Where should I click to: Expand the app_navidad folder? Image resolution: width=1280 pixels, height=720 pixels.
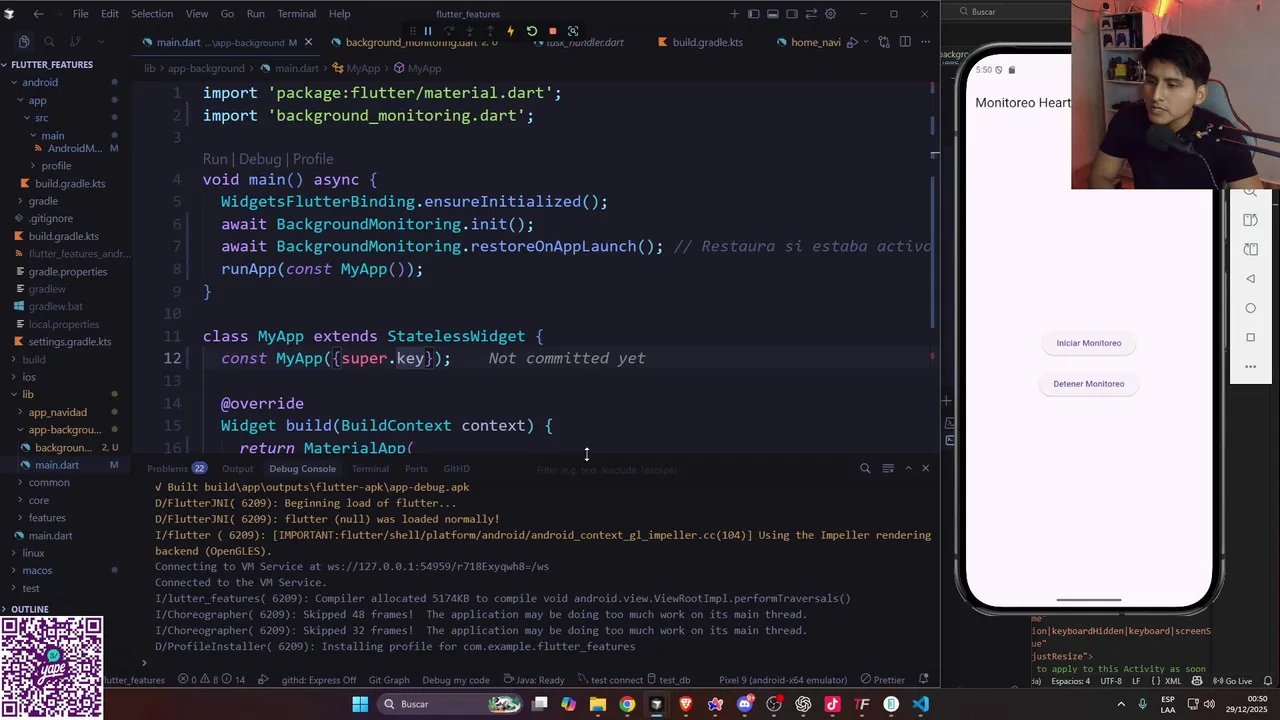57,412
